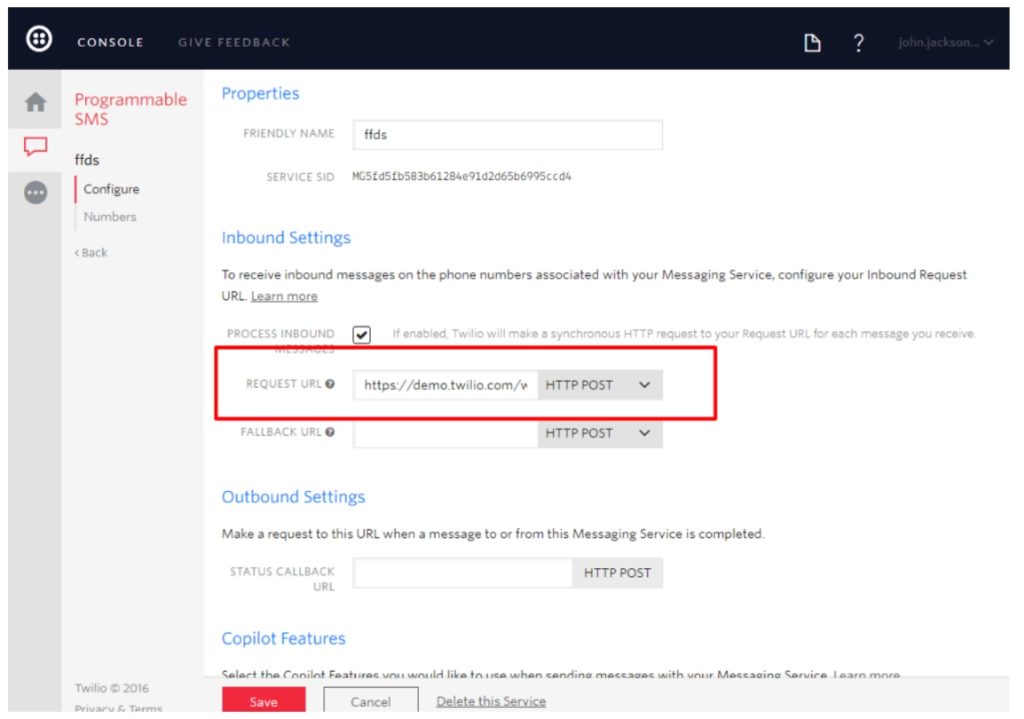This screenshot has height=719, width=1024.
Task: Open Programmable SMS chat bubble icon
Action: point(35,146)
